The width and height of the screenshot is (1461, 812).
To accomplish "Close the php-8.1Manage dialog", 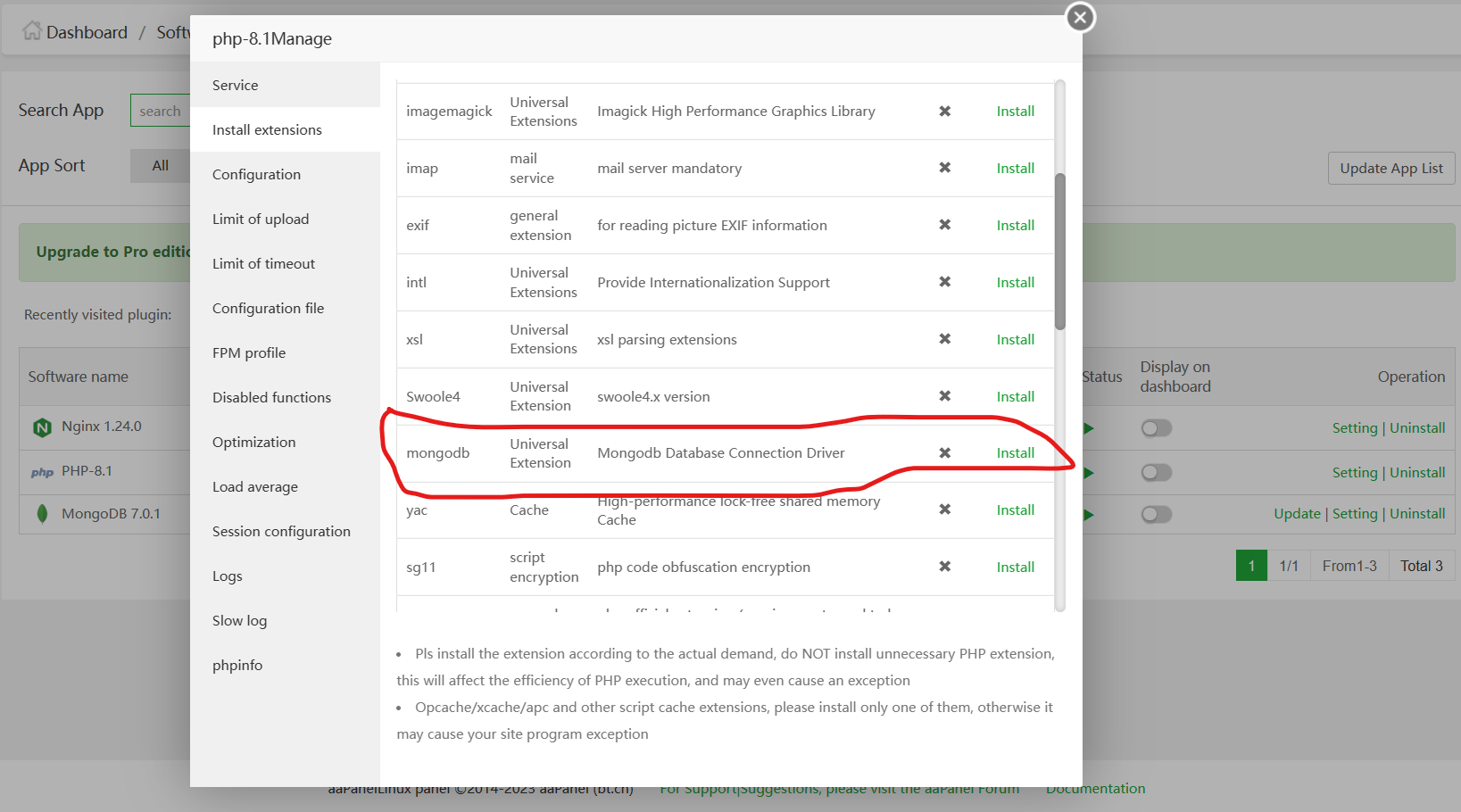I will (1080, 17).
